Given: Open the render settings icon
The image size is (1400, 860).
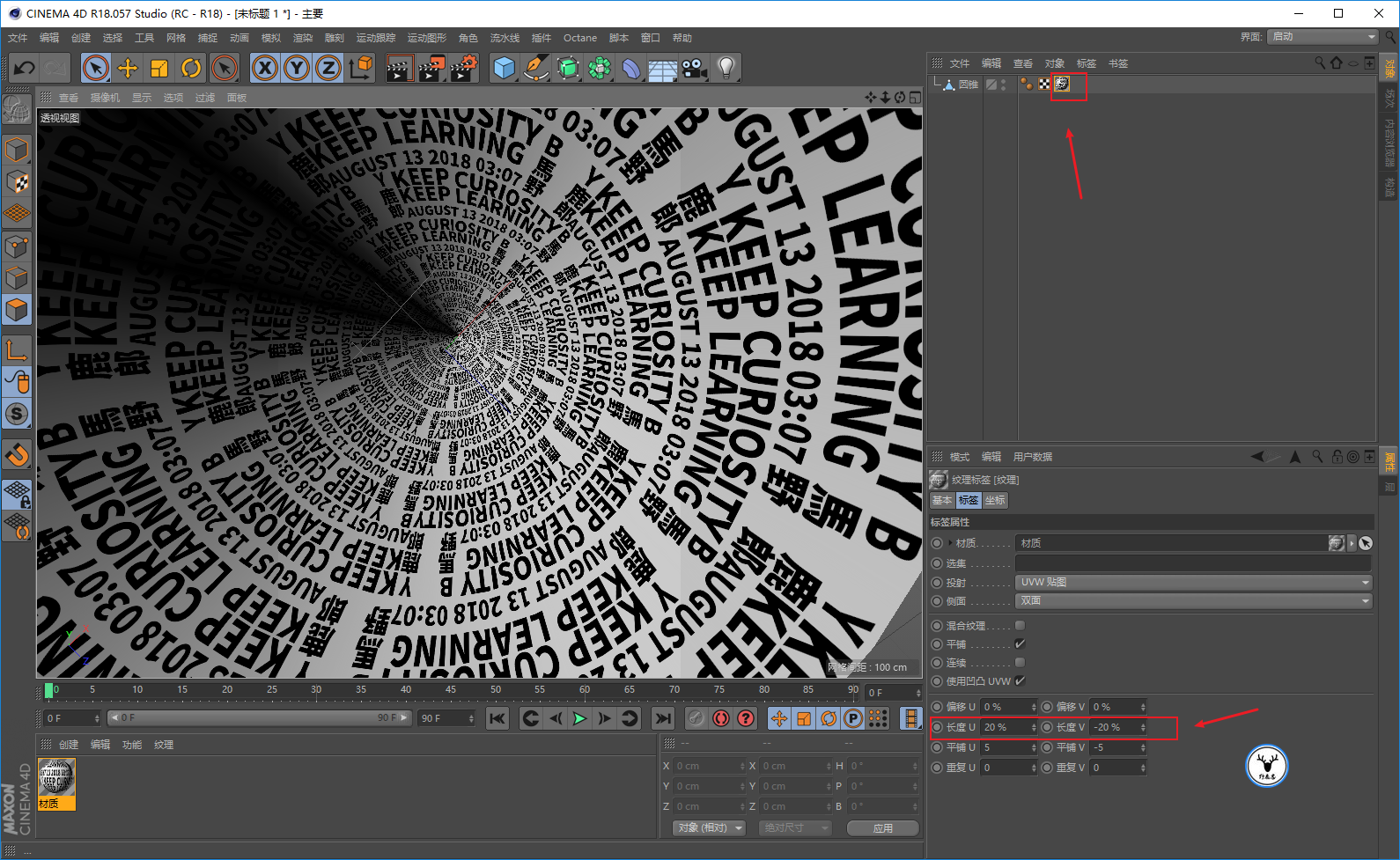Looking at the screenshot, I should [464, 68].
